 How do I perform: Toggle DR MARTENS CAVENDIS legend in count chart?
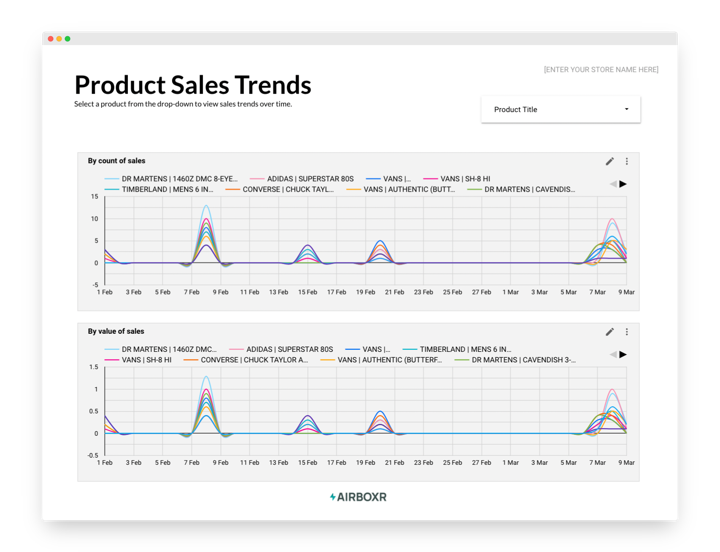(521, 189)
